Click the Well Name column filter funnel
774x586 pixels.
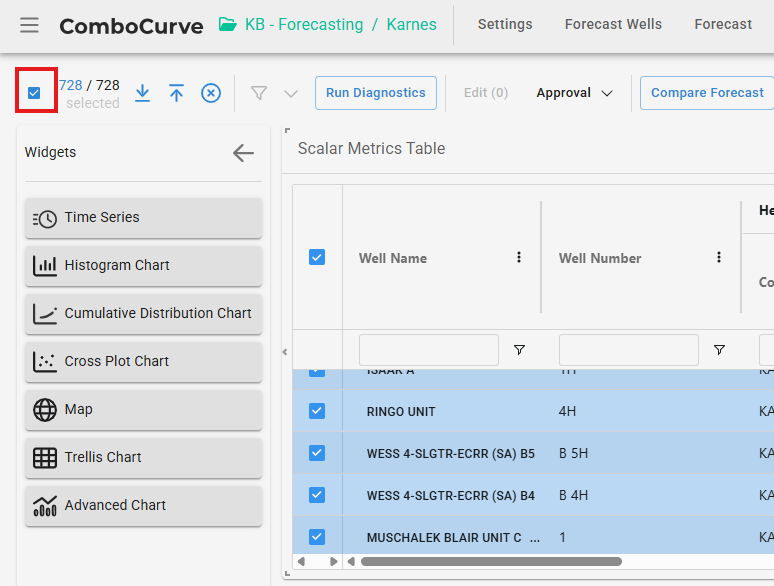[519, 350]
